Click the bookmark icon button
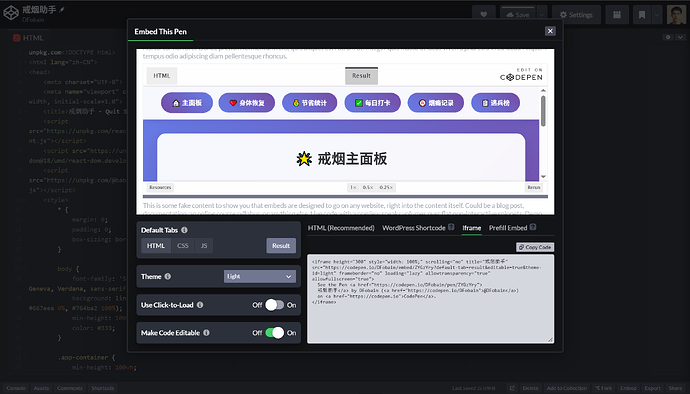690x394 pixels. coord(642,15)
